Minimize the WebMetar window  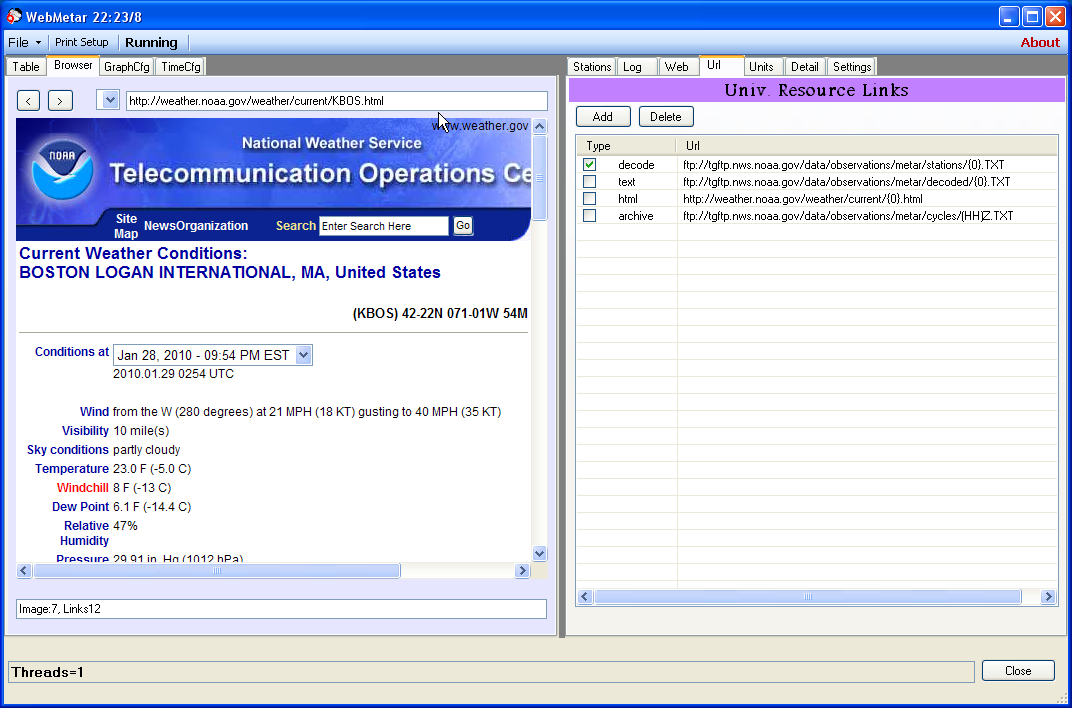pyautogui.click(x=1009, y=16)
